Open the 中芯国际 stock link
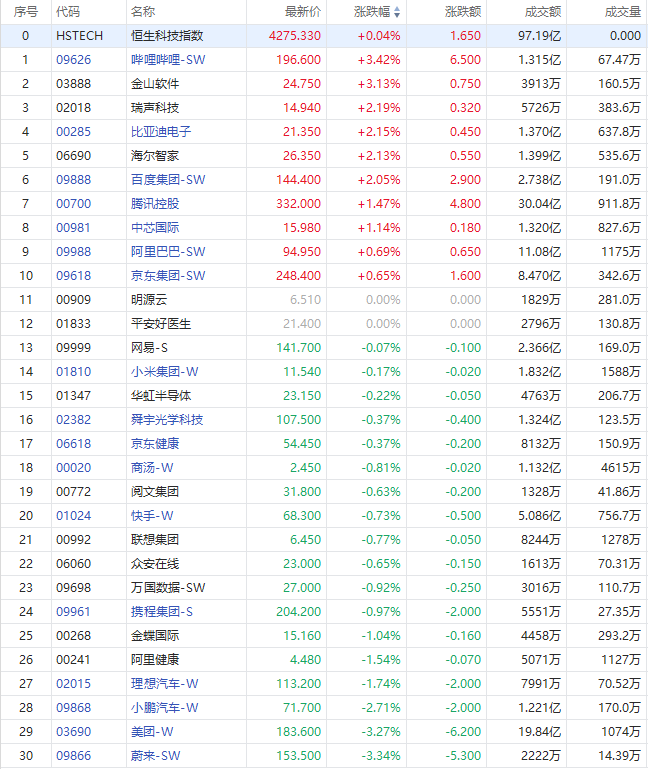Viewport: 648px width, 769px height. tap(155, 228)
